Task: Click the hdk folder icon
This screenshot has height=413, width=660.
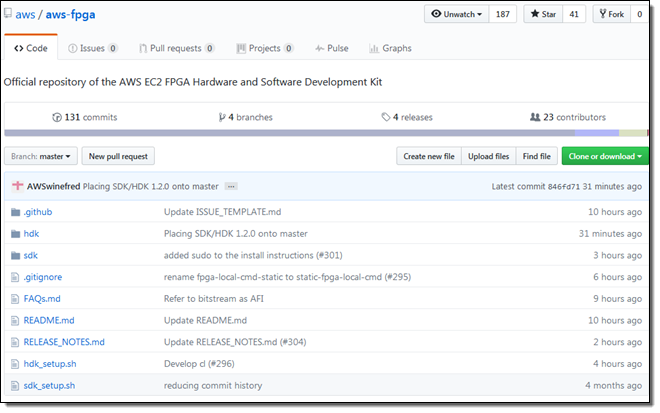Action: click(x=15, y=234)
